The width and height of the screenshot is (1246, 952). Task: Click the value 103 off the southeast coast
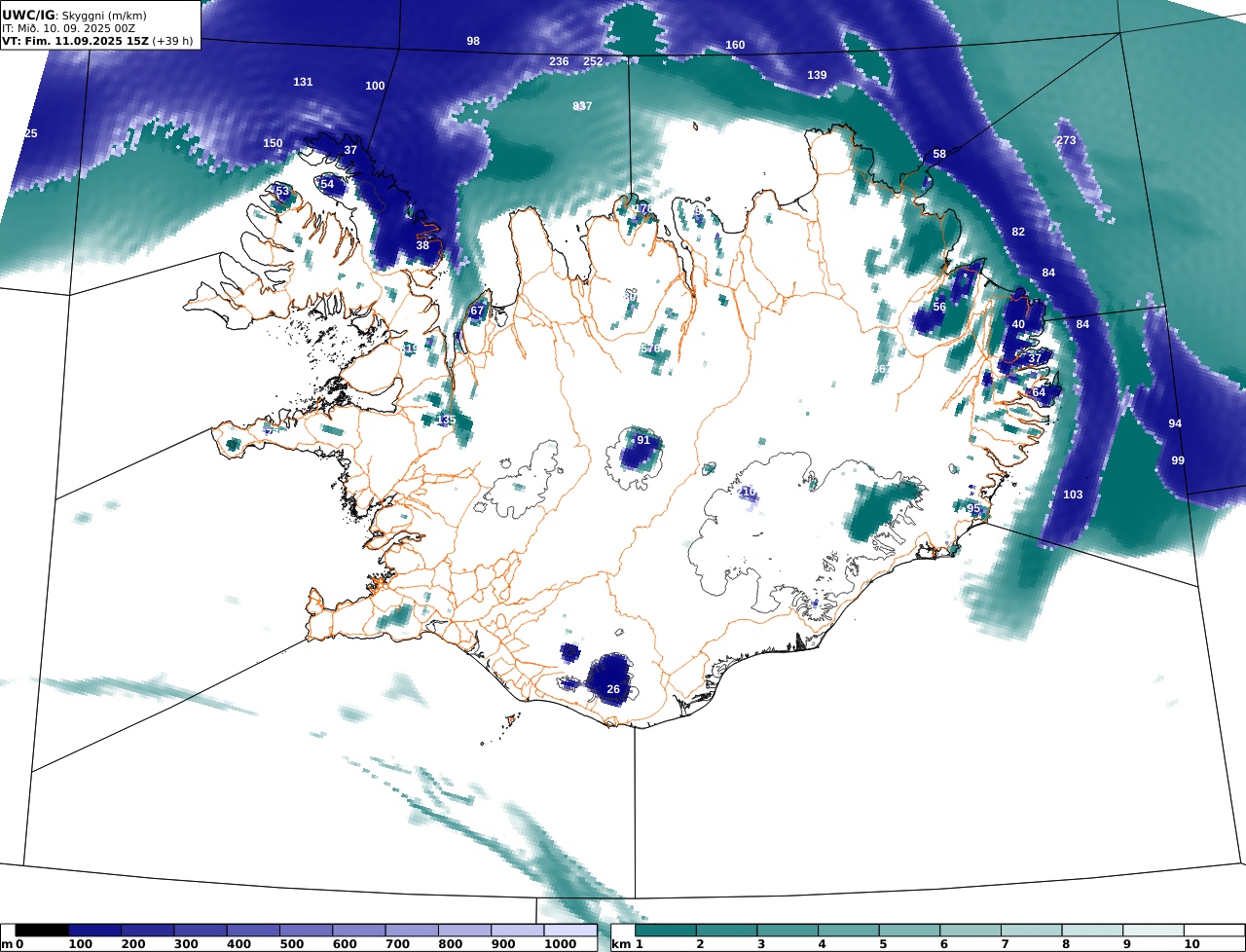1073,494
